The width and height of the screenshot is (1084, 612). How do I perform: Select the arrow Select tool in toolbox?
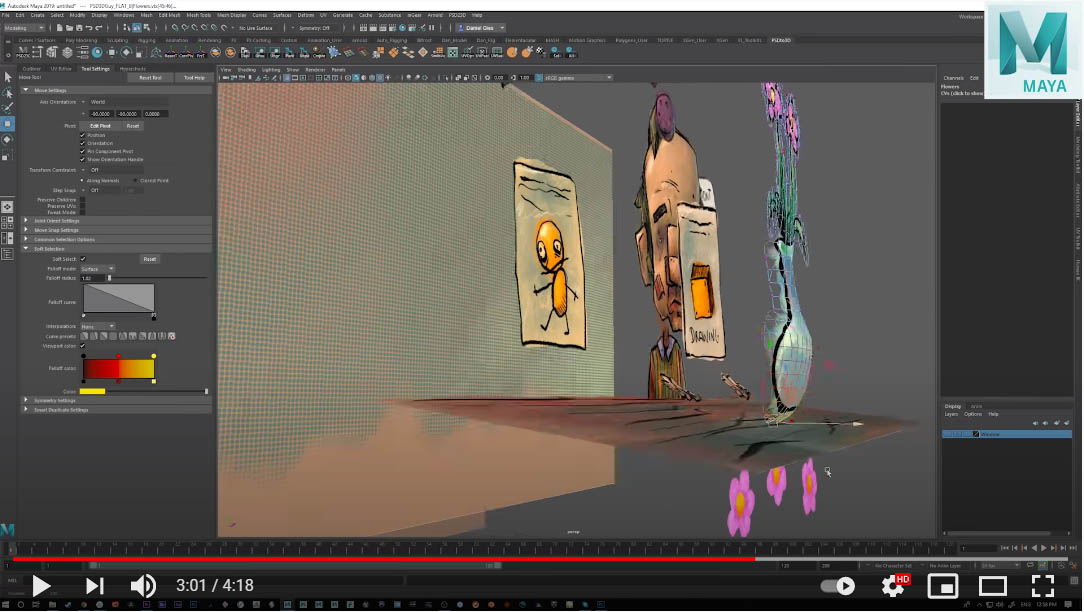[x=8, y=77]
